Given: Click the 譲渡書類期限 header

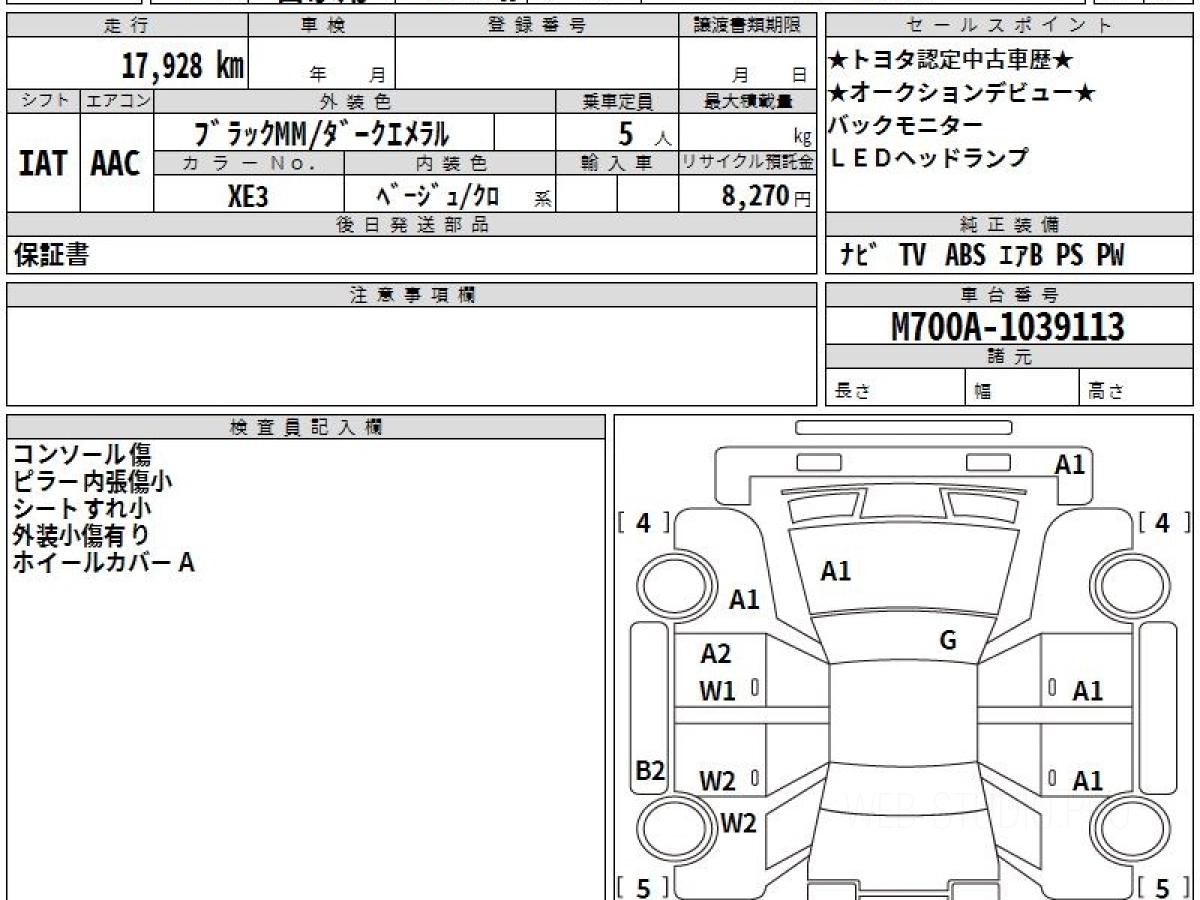Looking at the screenshot, I should 748,25.
